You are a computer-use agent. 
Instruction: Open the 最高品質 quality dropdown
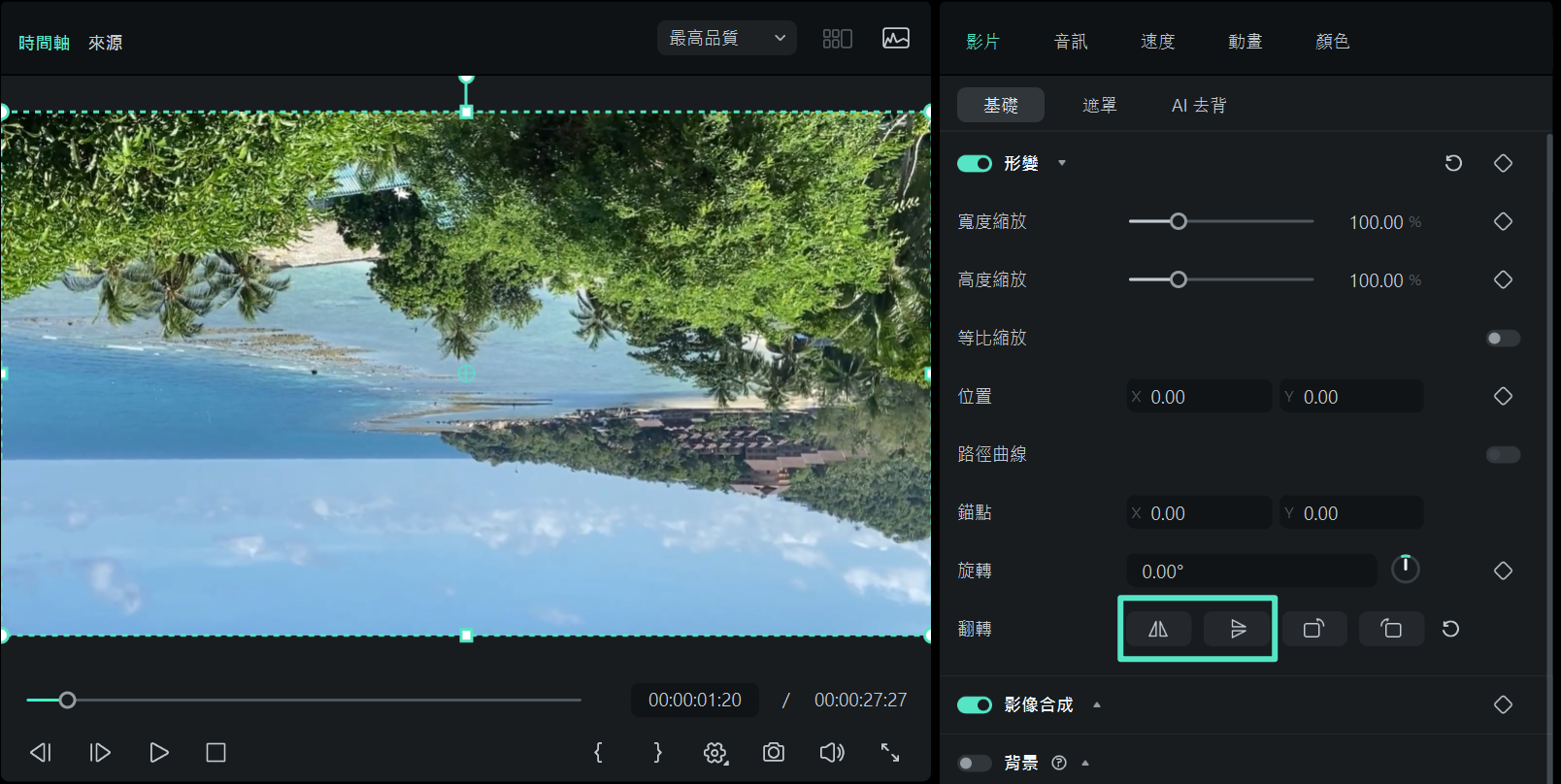[x=727, y=38]
